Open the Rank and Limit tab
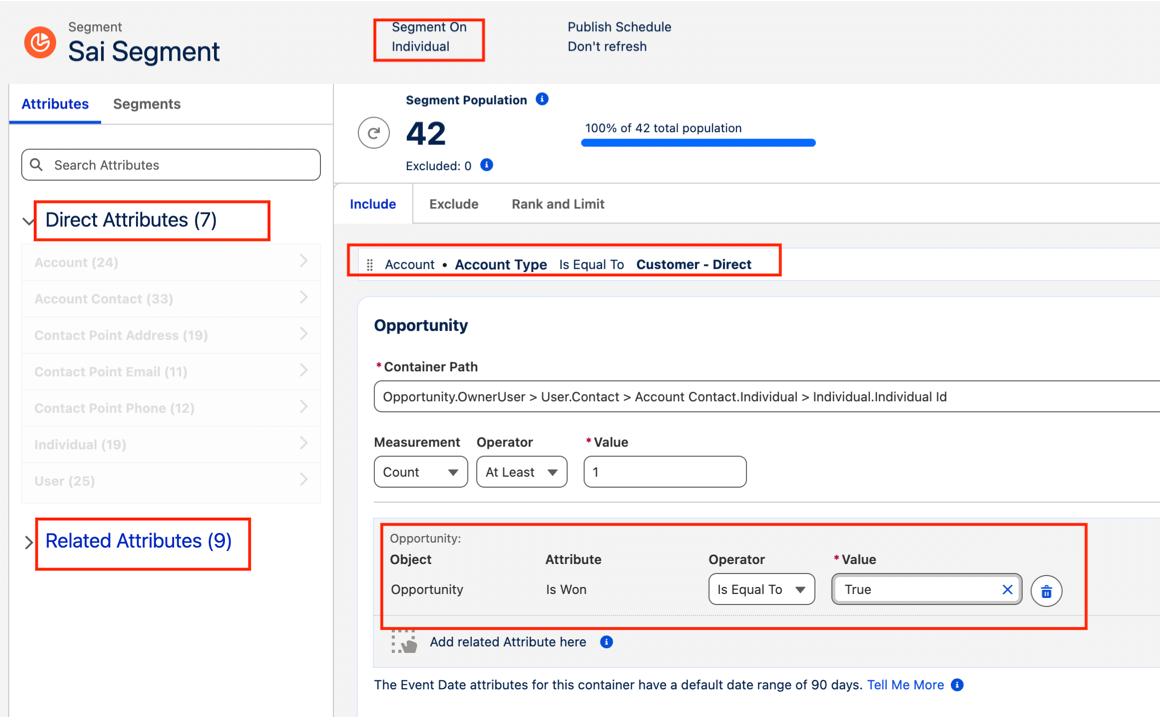The image size is (1161, 717). coord(558,204)
